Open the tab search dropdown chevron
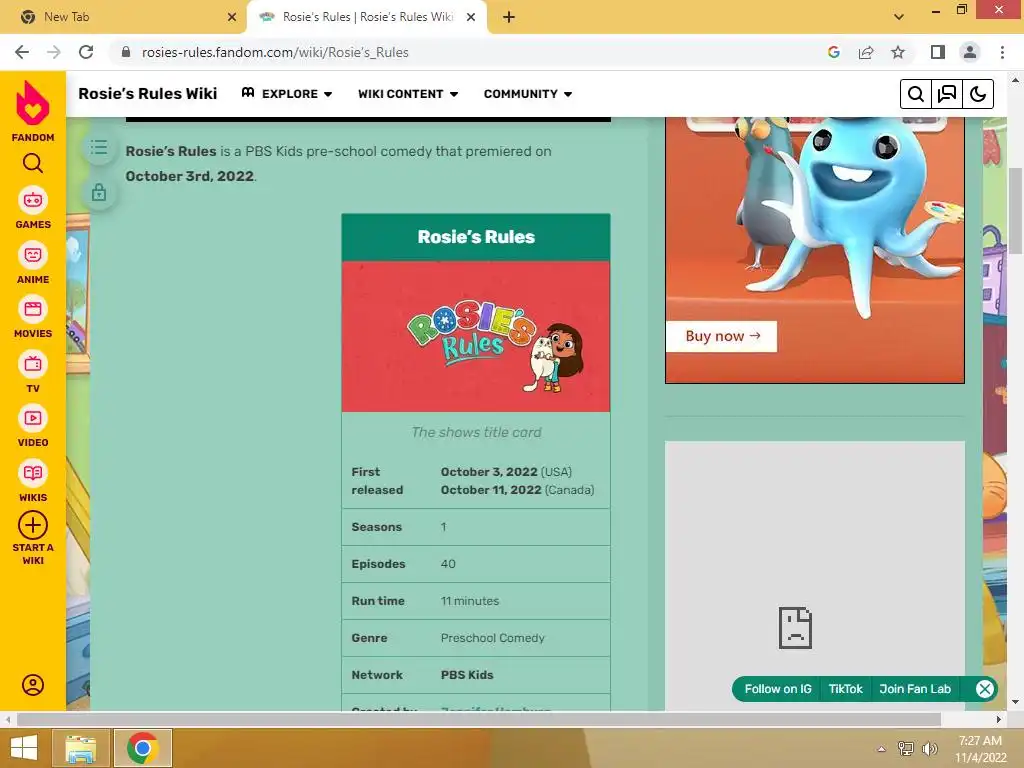Screen dimensions: 1024x768 coord(899,17)
